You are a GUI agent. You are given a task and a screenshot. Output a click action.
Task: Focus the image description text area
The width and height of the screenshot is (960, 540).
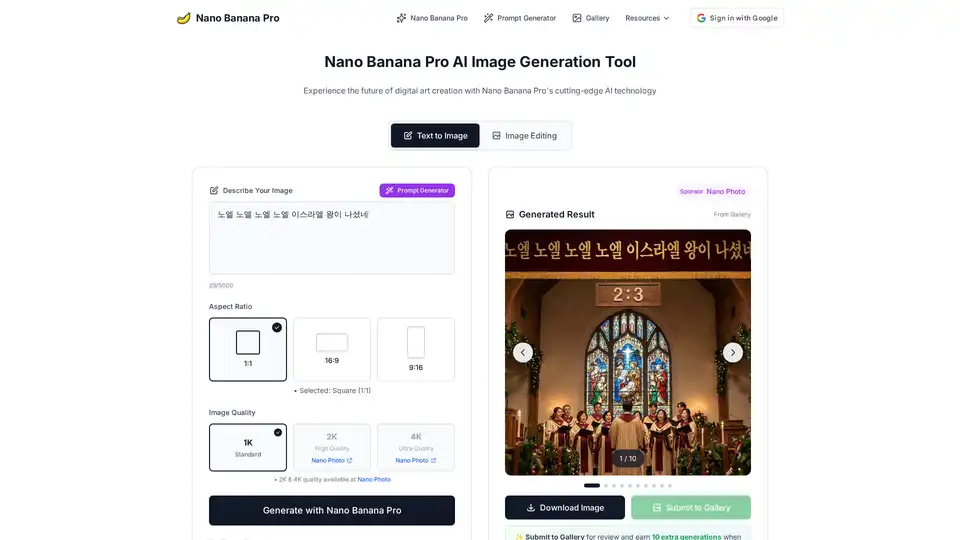coord(332,238)
